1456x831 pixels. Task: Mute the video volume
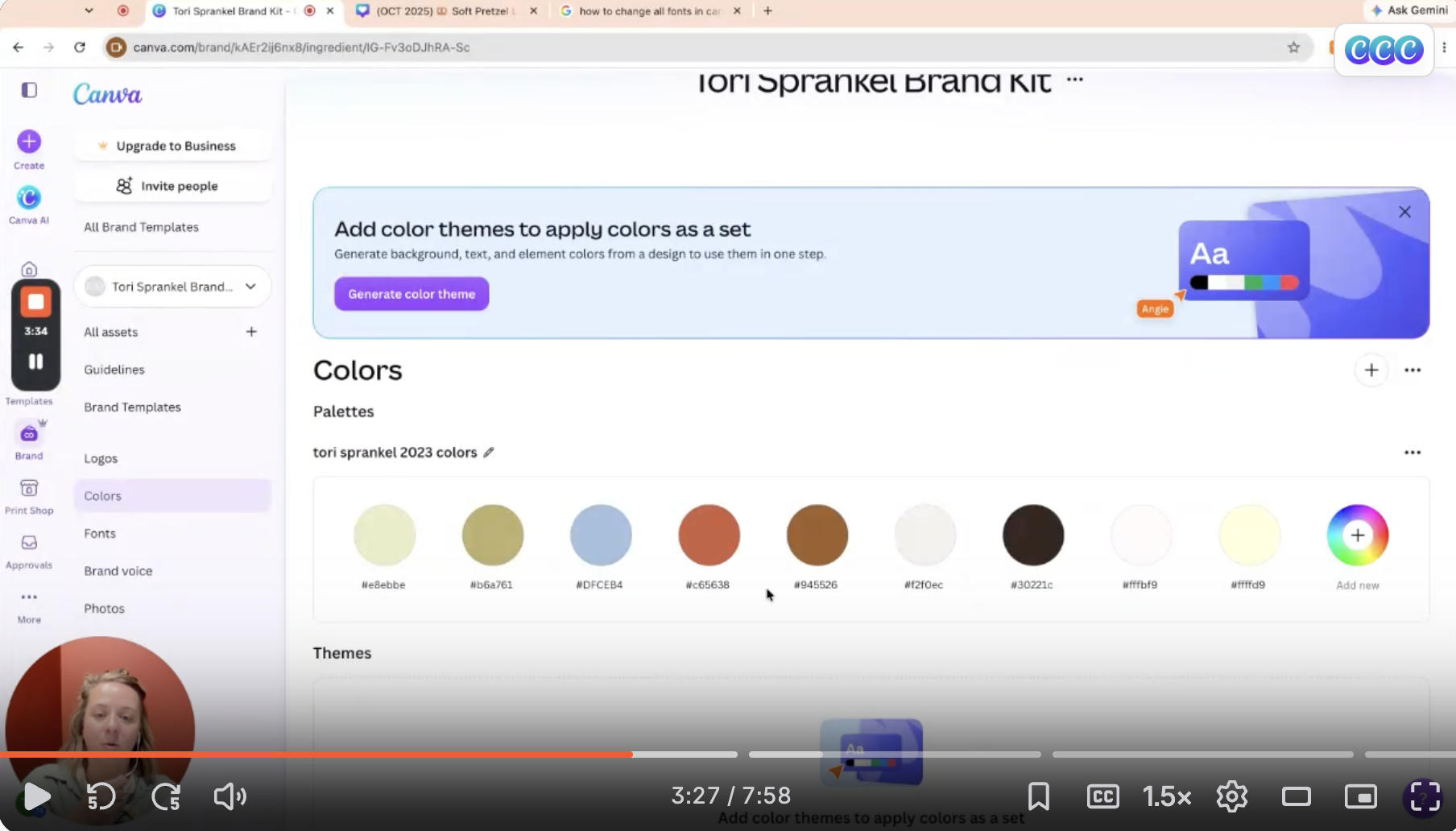pos(230,796)
